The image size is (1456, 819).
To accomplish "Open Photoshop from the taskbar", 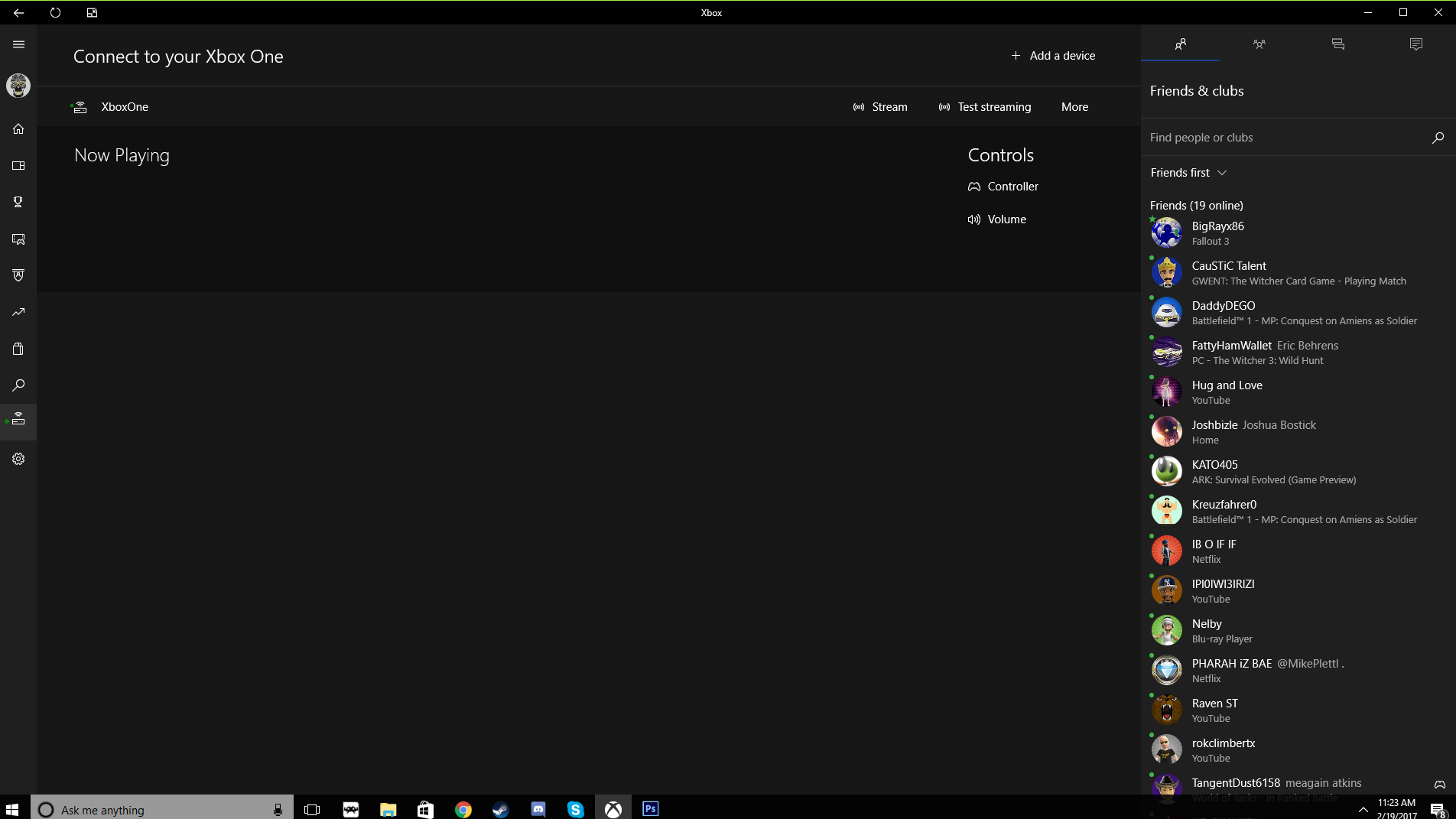I will coord(651,809).
